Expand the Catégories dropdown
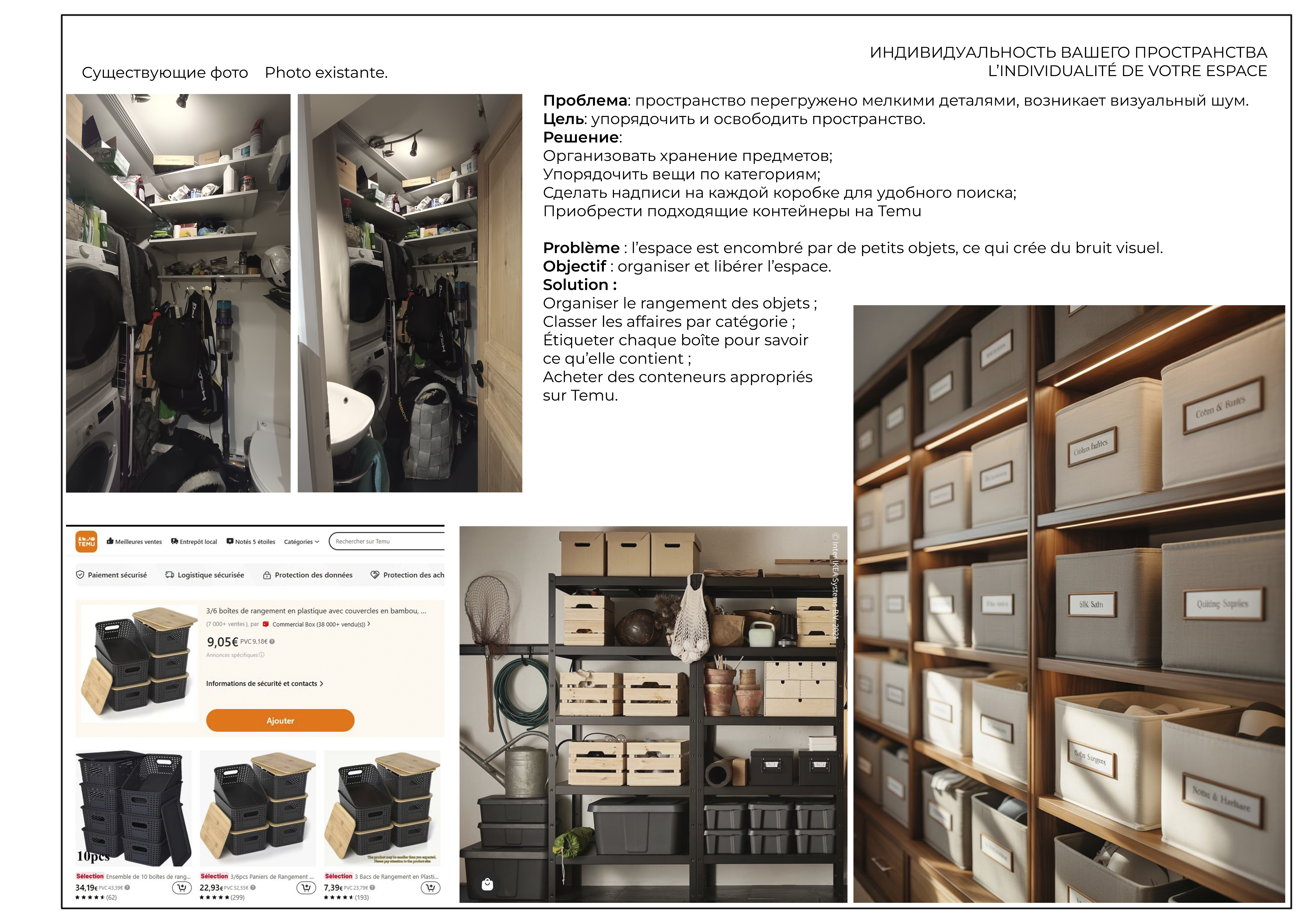The width and height of the screenshot is (1307, 924). coord(302,542)
